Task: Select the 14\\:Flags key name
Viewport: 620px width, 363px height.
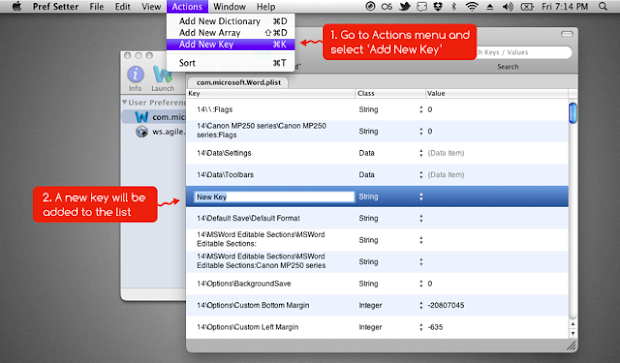Action: point(215,110)
